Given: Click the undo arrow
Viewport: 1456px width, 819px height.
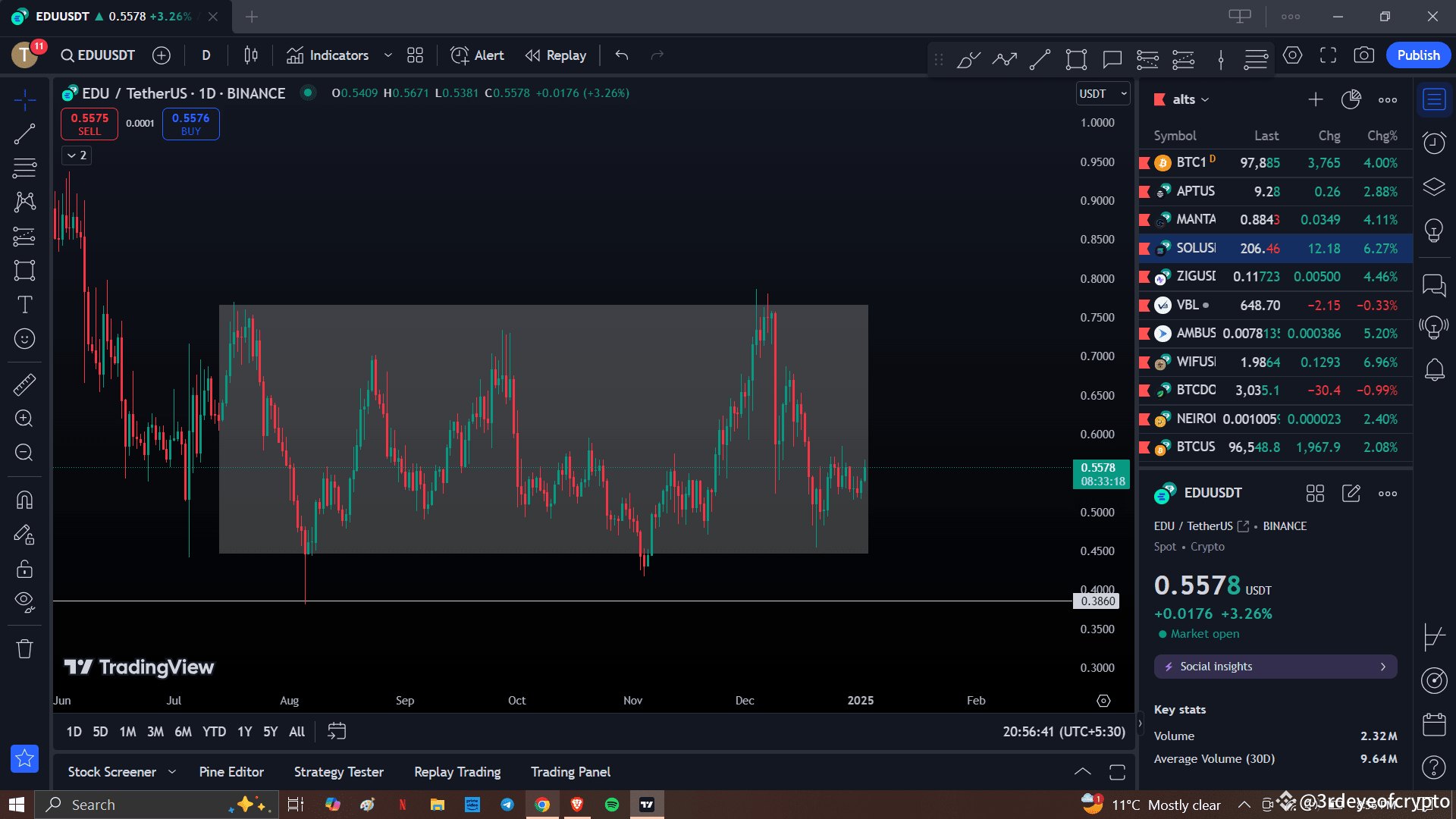Looking at the screenshot, I should 622,55.
